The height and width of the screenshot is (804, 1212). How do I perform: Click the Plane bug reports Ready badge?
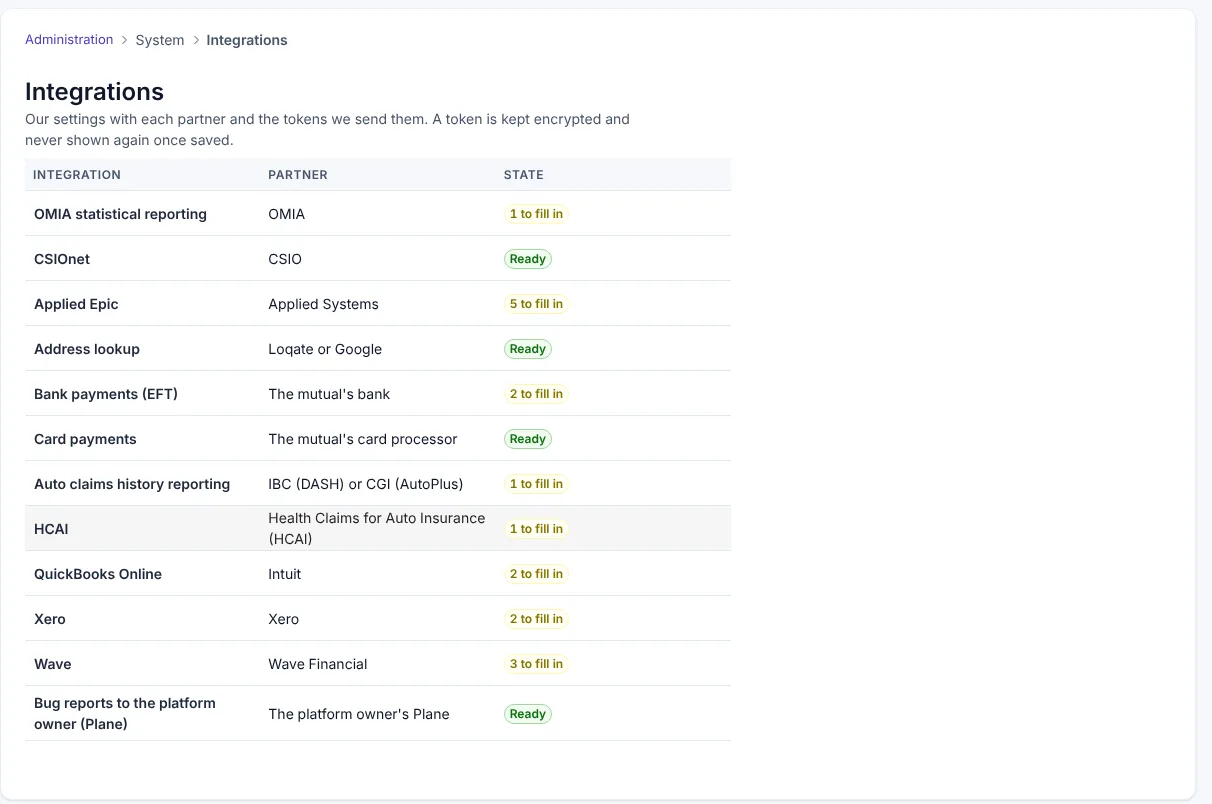(x=528, y=714)
